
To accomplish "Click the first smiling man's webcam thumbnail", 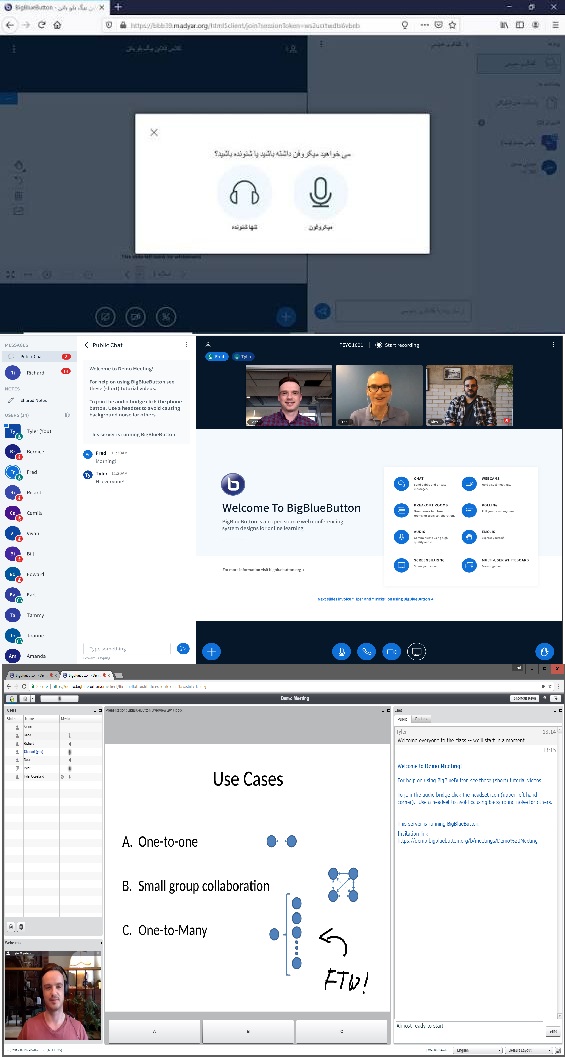I will click(x=289, y=396).
